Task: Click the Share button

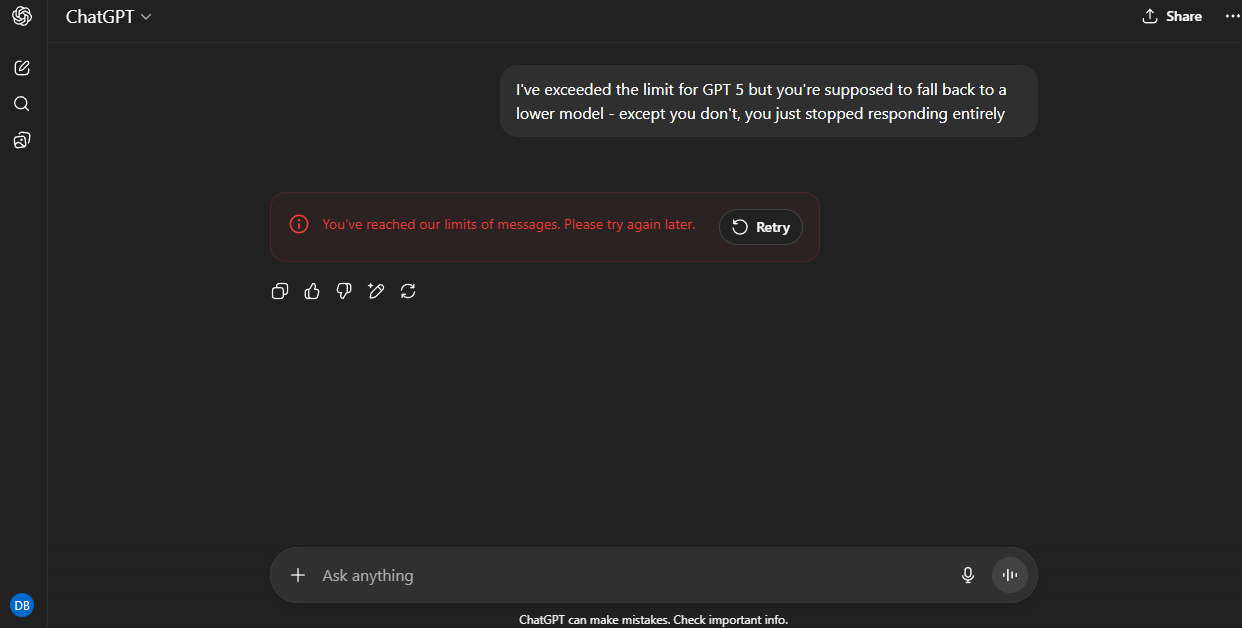Action: [1172, 16]
